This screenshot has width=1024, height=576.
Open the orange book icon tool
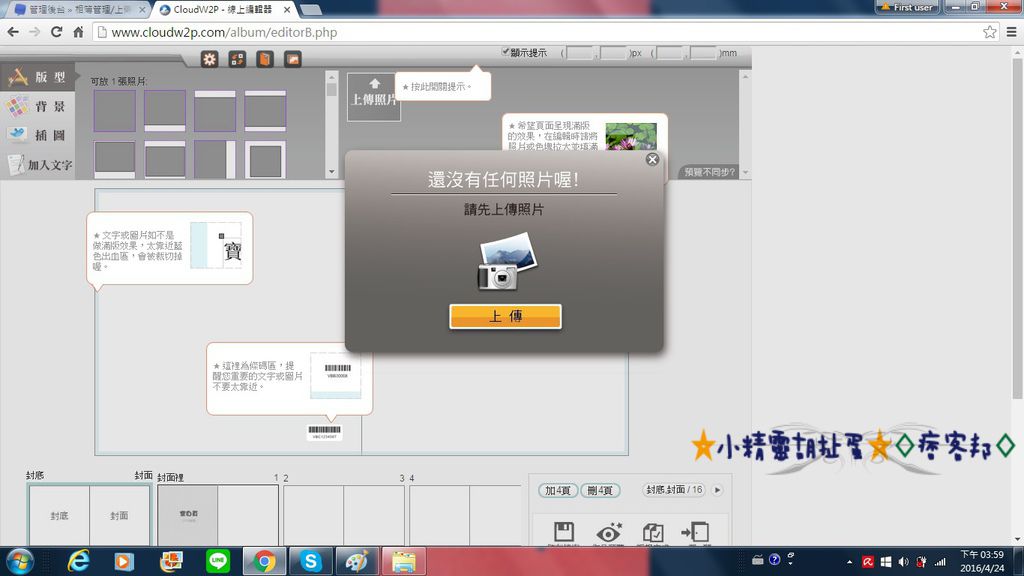pos(265,59)
